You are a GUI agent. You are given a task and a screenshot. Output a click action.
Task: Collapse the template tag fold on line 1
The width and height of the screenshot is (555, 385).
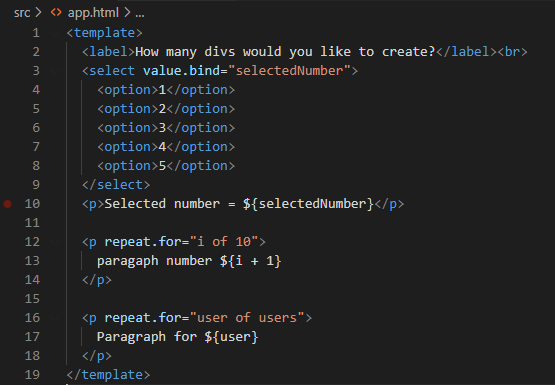(x=54, y=33)
